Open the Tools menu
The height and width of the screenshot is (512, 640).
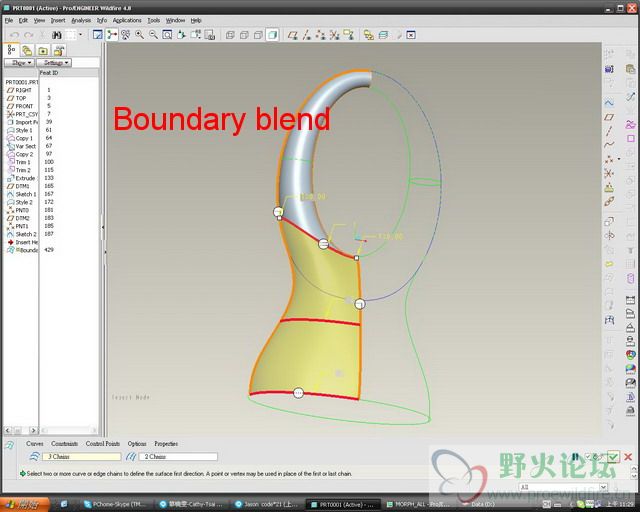pyautogui.click(x=154, y=20)
